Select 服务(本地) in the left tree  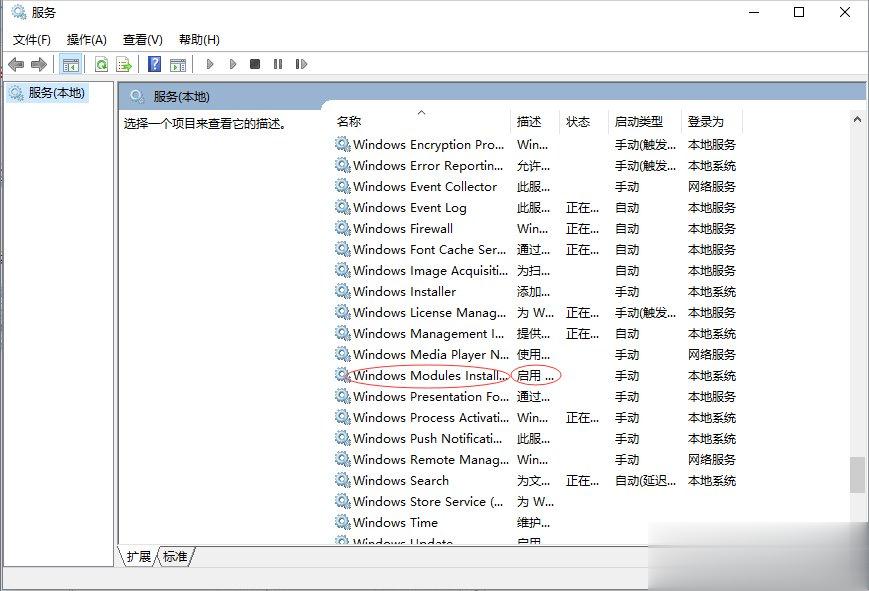click(x=48, y=93)
